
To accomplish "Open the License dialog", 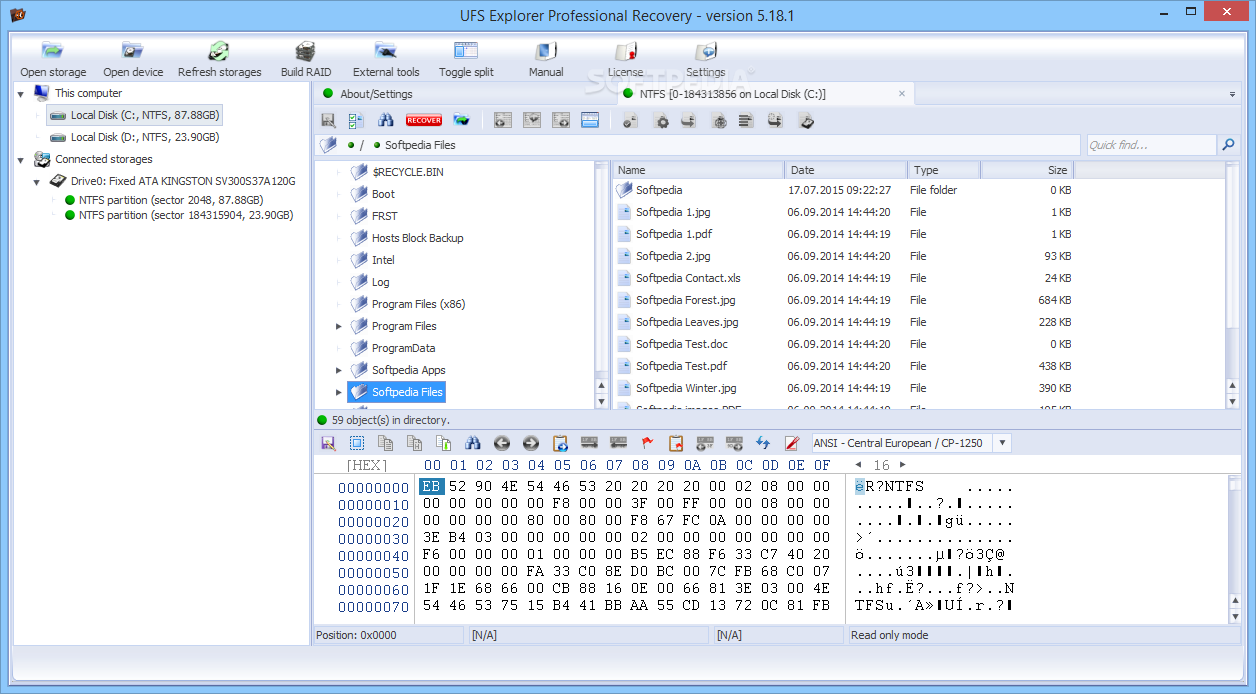I will (x=626, y=59).
